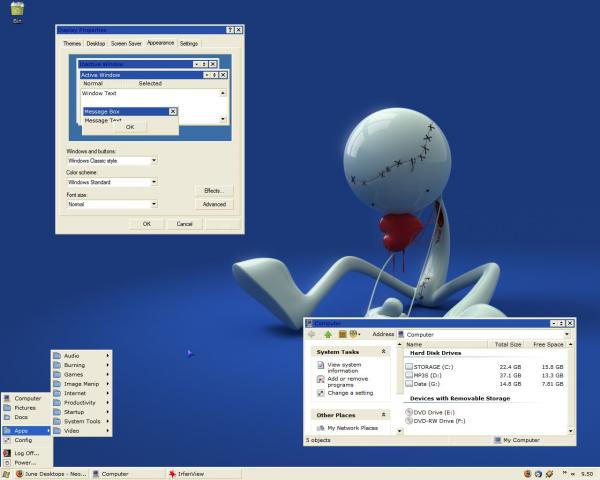The image size is (600, 480).
Task: Switch to IrfanView taskbar button
Action: (204, 474)
